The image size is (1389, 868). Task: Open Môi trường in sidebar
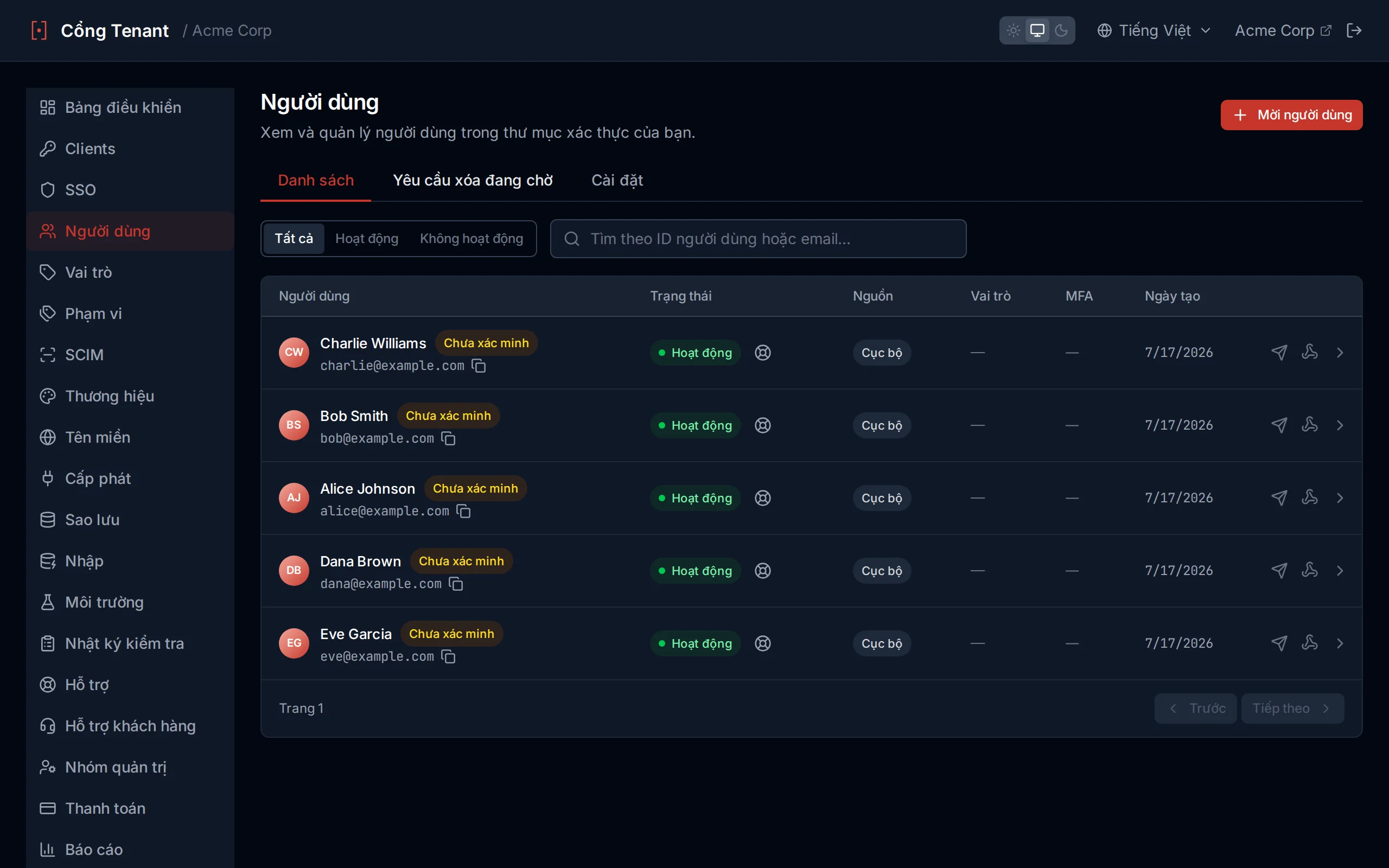(x=130, y=602)
